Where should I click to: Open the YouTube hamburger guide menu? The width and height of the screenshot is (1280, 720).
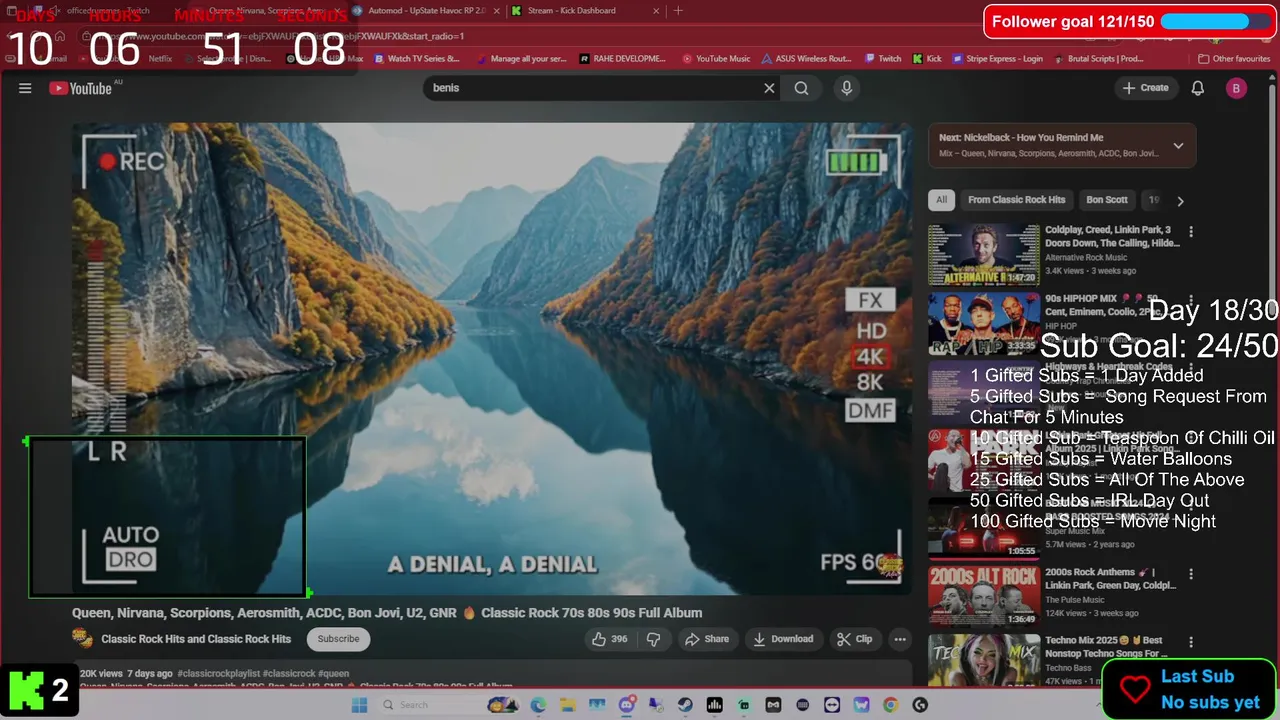coord(25,88)
